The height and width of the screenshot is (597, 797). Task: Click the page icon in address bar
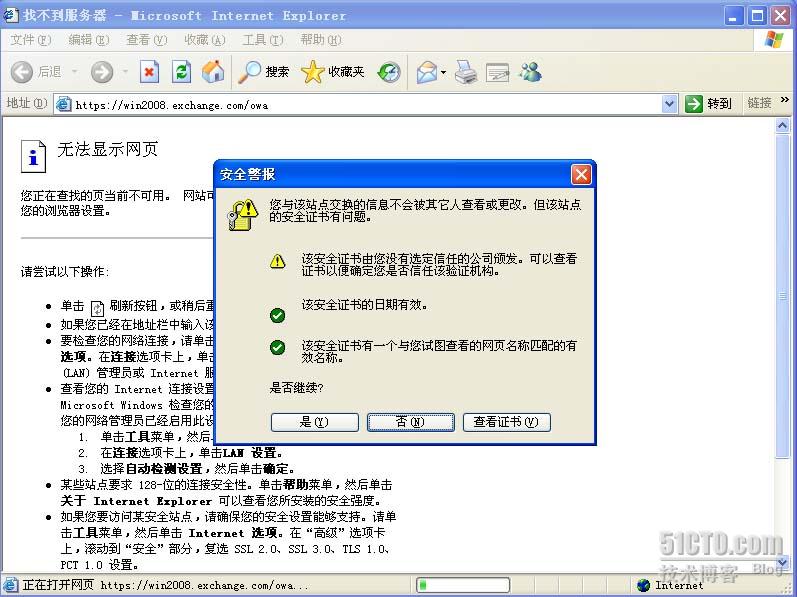64,104
